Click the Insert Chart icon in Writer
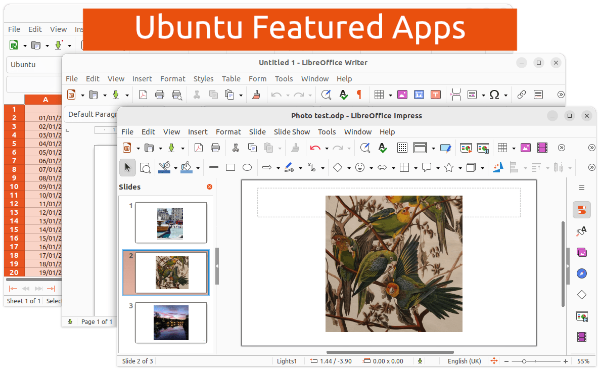The width and height of the screenshot is (600, 370). pyautogui.click(x=419, y=95)
